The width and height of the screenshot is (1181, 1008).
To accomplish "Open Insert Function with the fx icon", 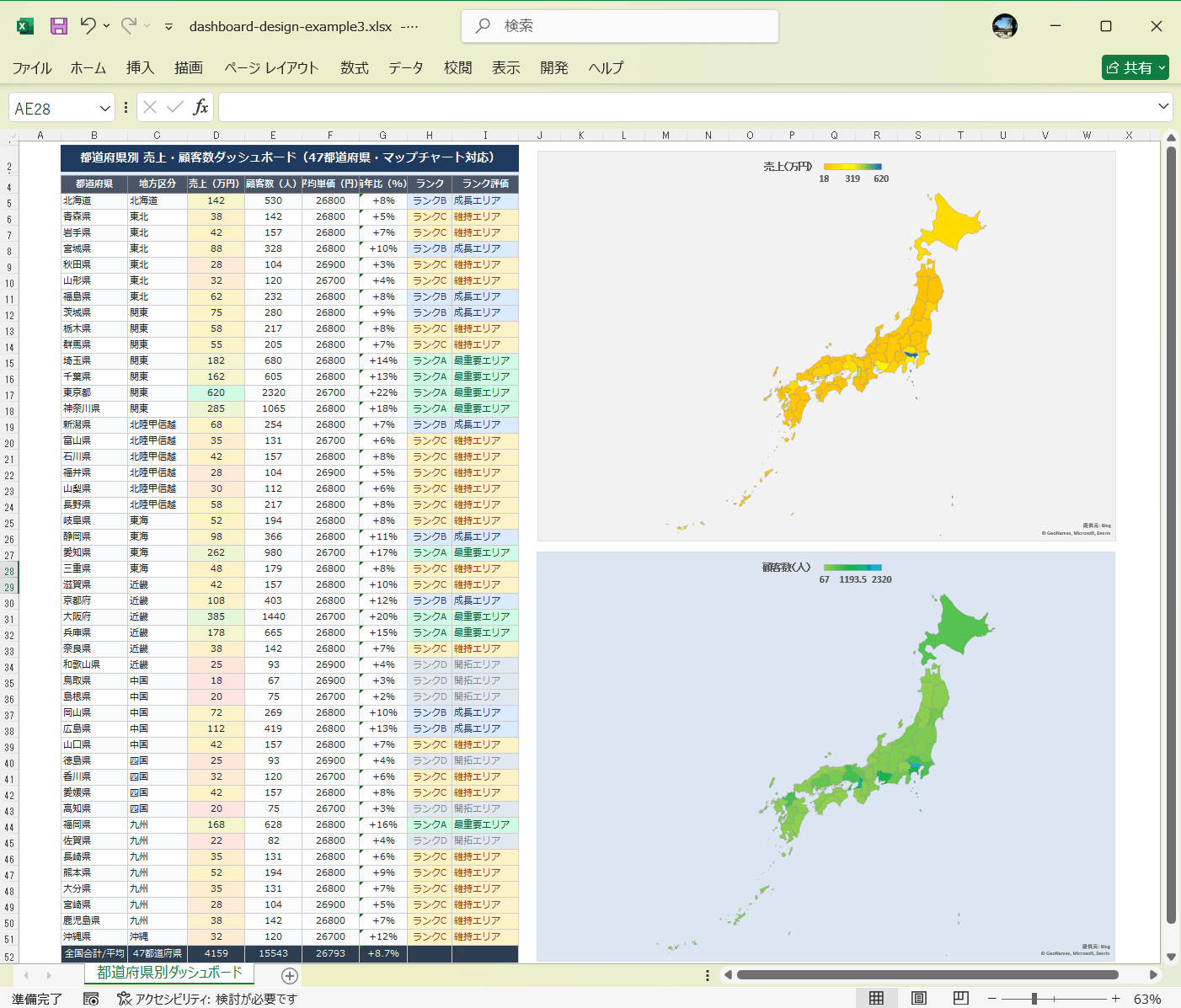I will 200,107.
